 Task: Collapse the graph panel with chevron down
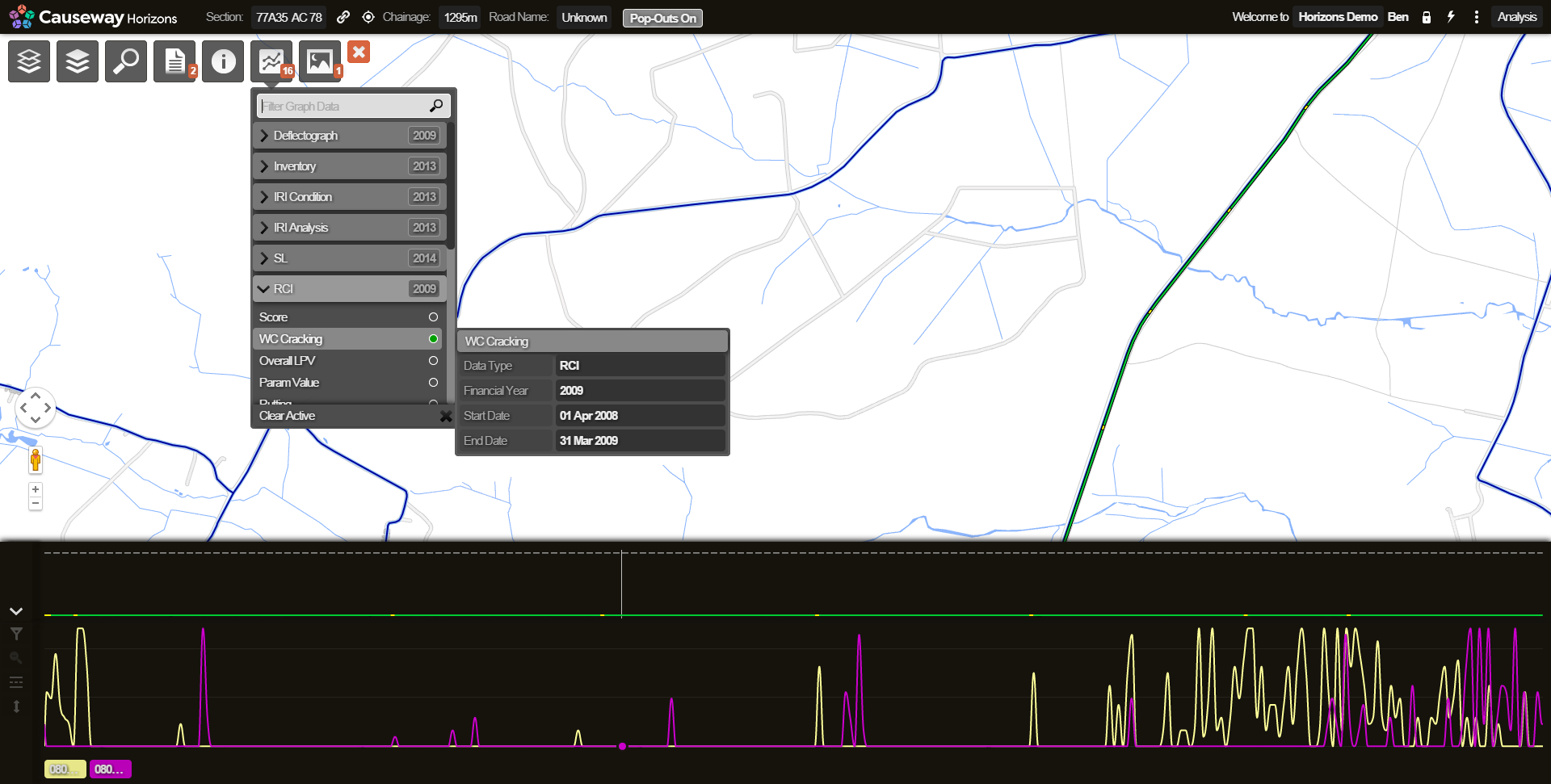point(16,611)
